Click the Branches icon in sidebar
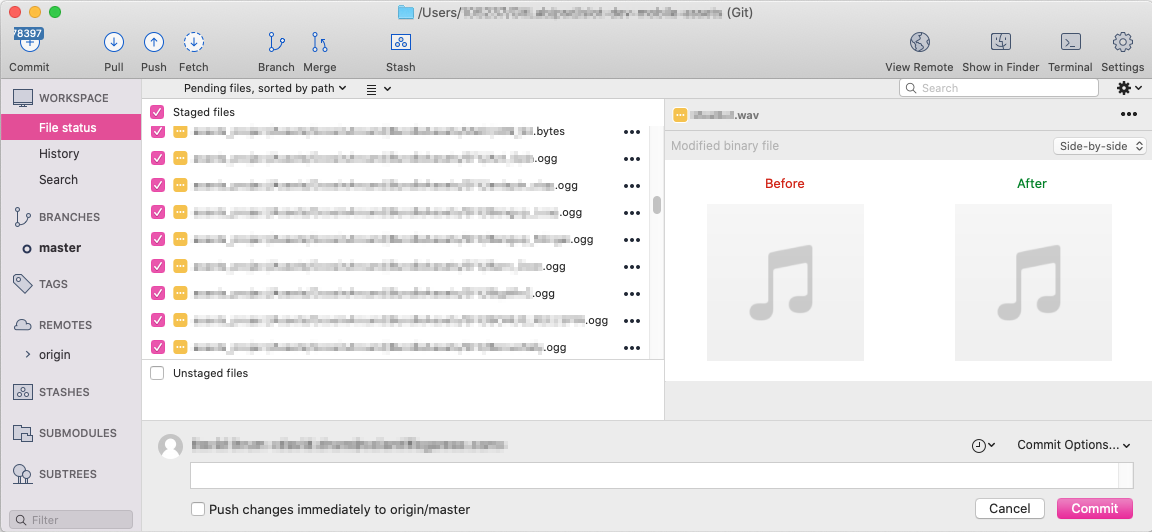1152x532 pixels. tap(22, 217)
